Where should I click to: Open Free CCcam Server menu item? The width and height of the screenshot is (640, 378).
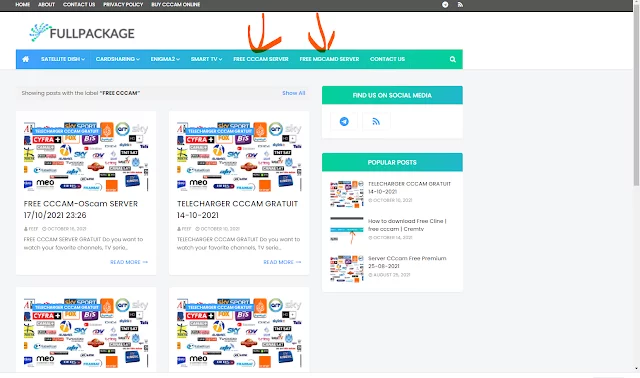(x=261, y=59)
